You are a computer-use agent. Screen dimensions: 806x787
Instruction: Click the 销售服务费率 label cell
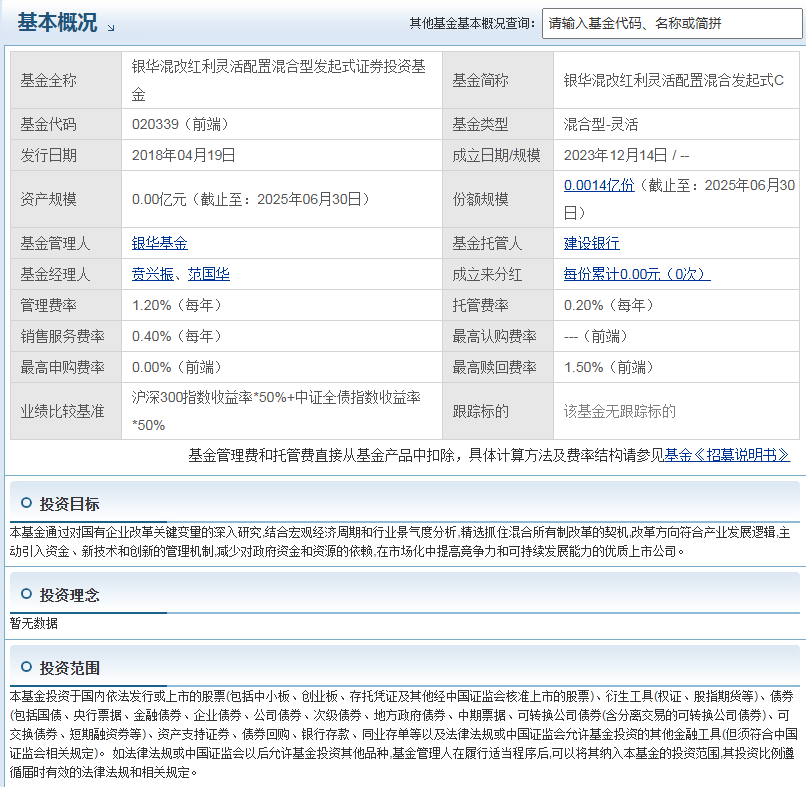tap(66, 336)
